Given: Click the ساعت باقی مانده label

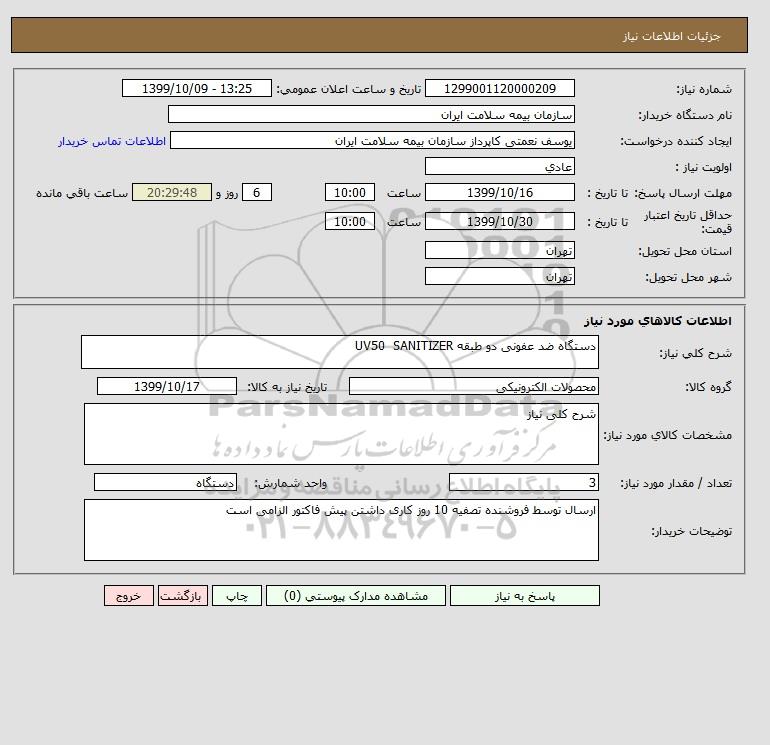Looking at the screenshot, I should point(82,193).
